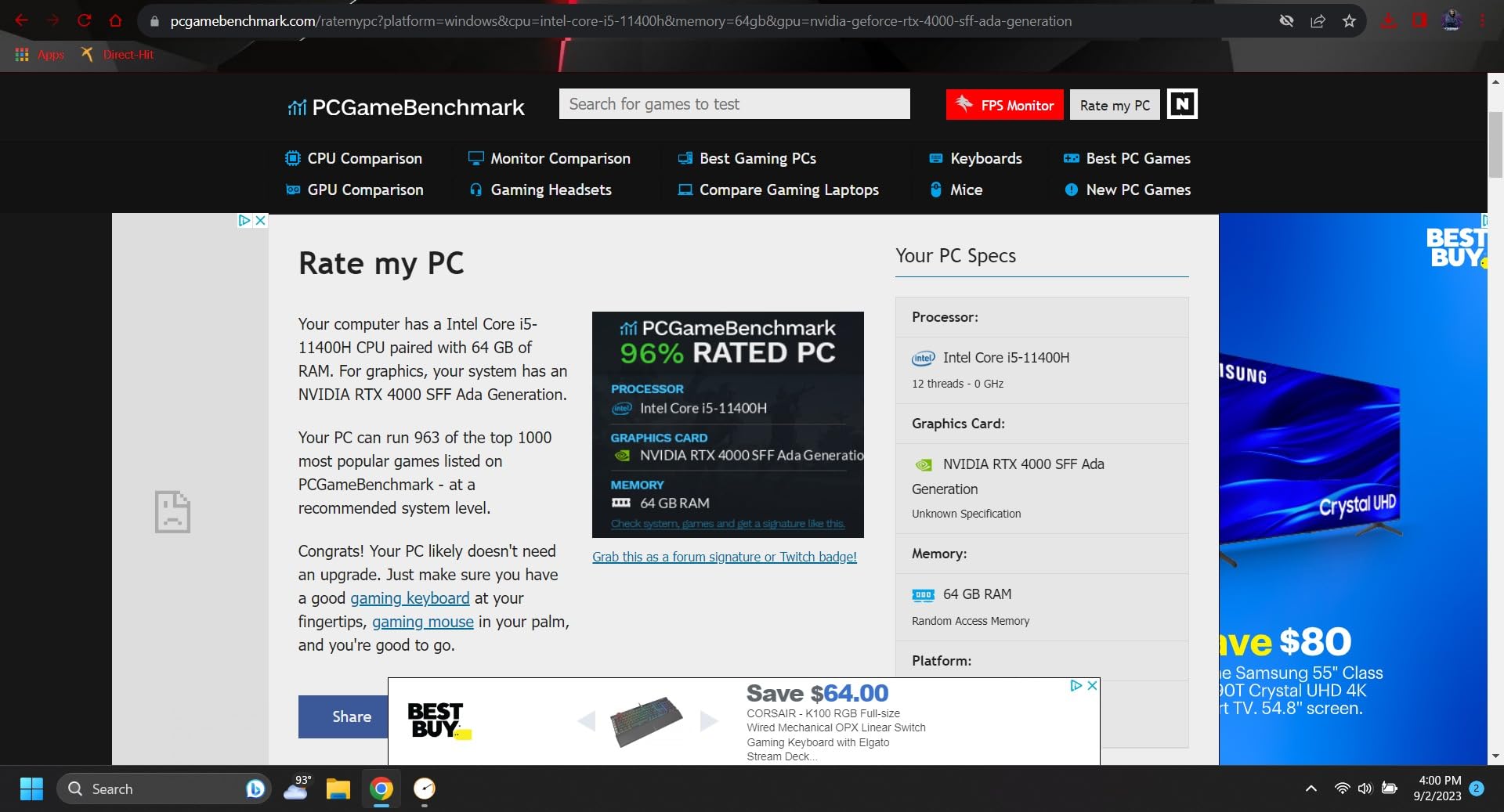
Task: Follow the 'gaming keyboard' link
Action: pos(410,598)
